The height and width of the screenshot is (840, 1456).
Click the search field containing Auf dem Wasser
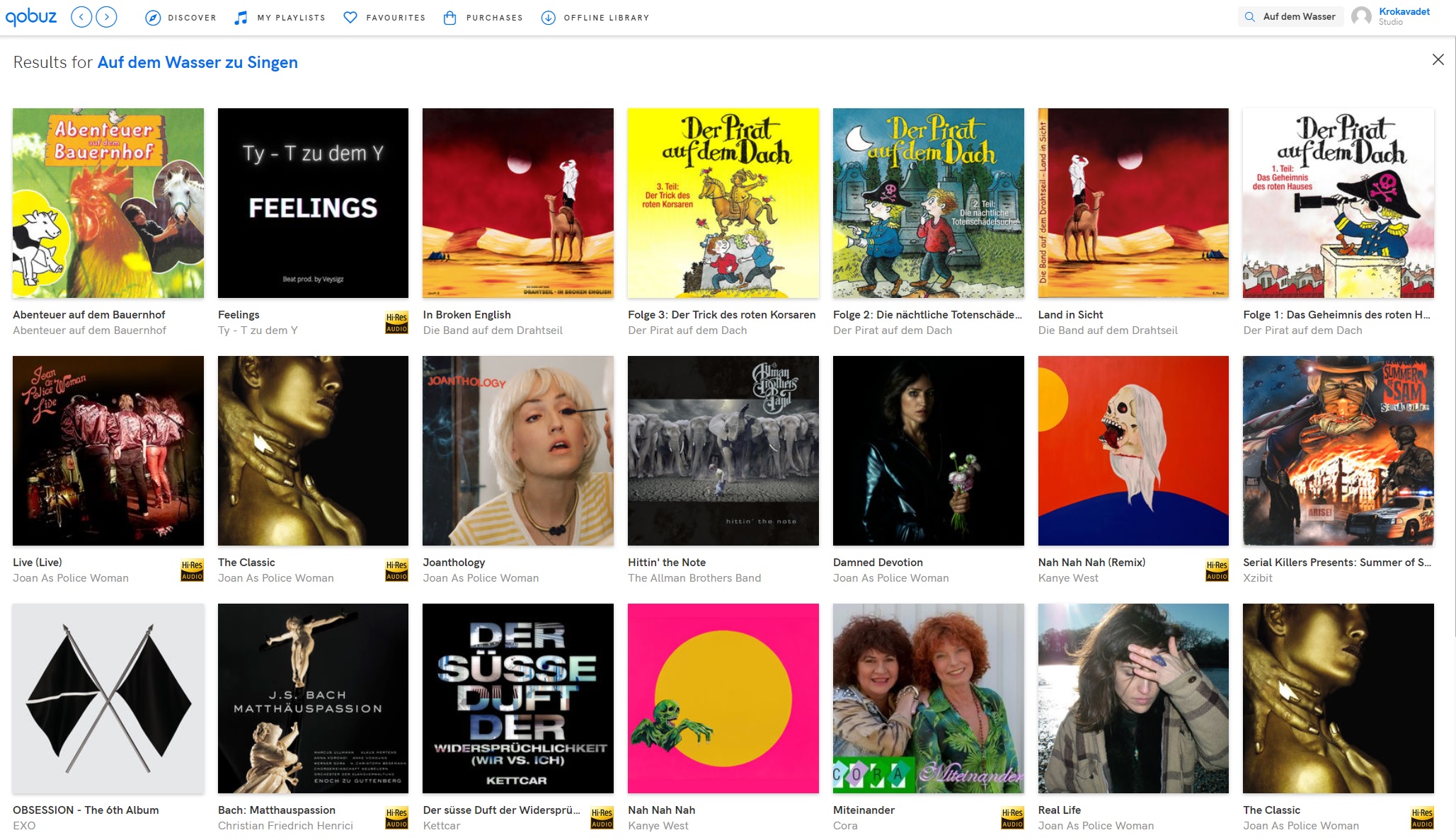[x=1291, y=17]
